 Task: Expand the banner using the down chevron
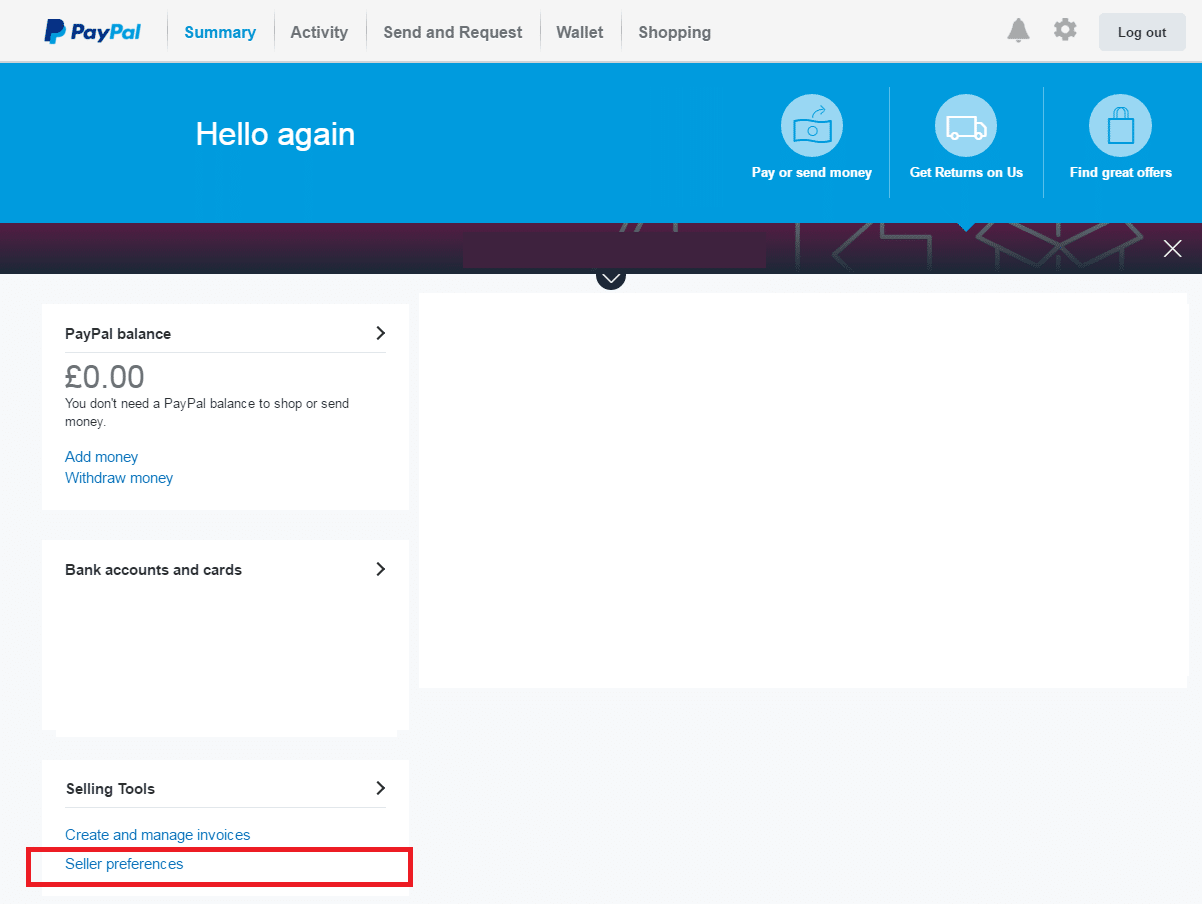(x=610, y=277)
